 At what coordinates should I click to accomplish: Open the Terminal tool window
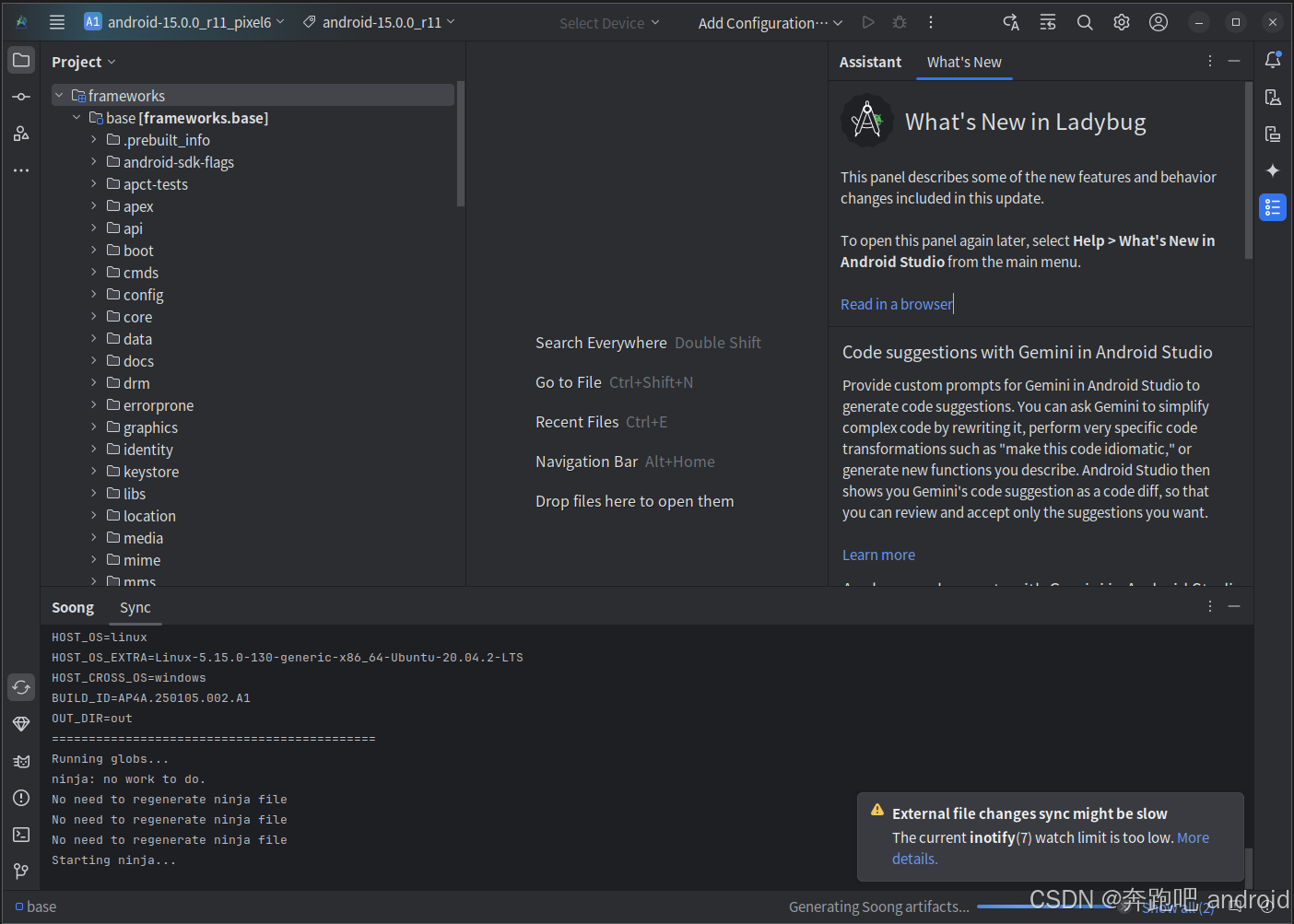click(x=21, y=835)
